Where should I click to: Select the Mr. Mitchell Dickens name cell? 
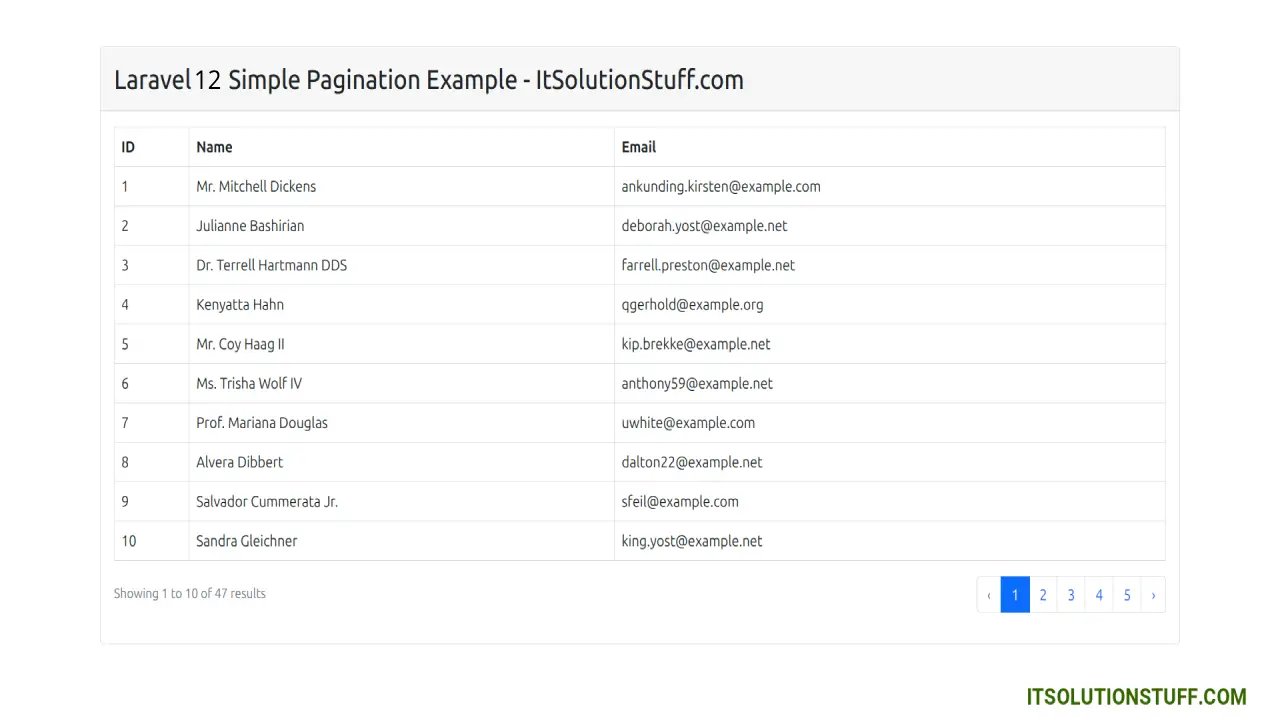pos(256,186)
